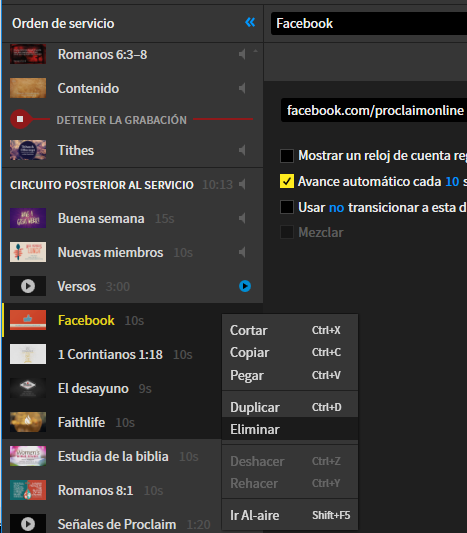467x533 pixels.
Task: Select the Señales de Proclaim label
Action: 117,524
